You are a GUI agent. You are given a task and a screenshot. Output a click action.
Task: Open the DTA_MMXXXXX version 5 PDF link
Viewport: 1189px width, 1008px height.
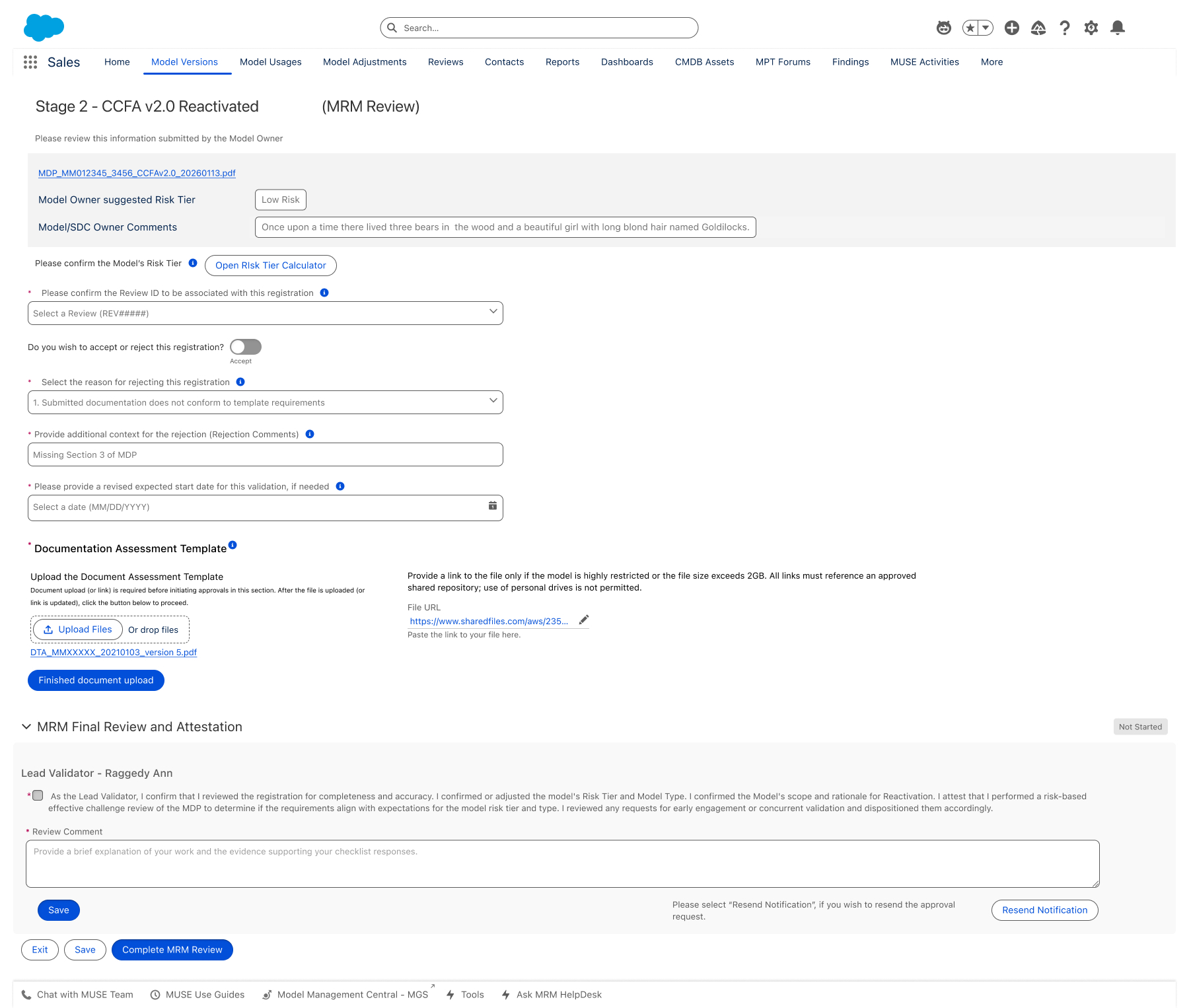pos(114,652)
